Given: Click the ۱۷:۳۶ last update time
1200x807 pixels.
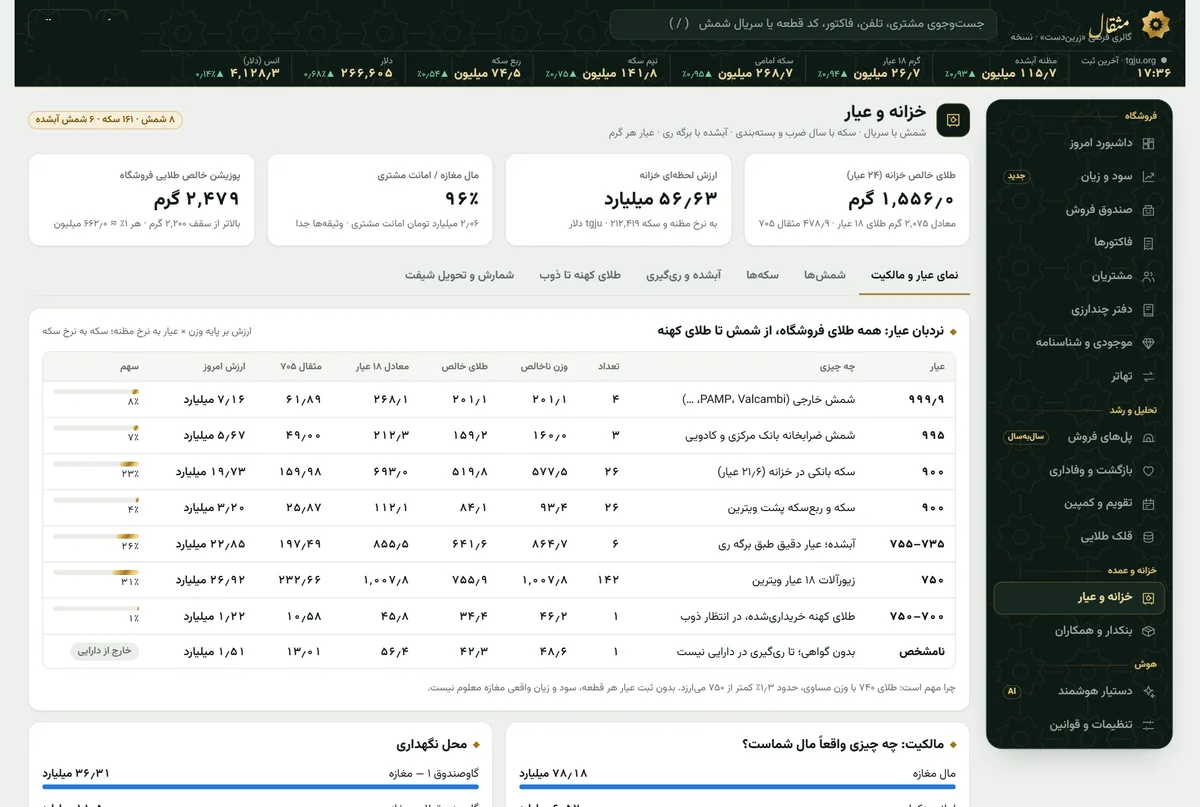Looking at the screenshot, I should click(1154, 73).
